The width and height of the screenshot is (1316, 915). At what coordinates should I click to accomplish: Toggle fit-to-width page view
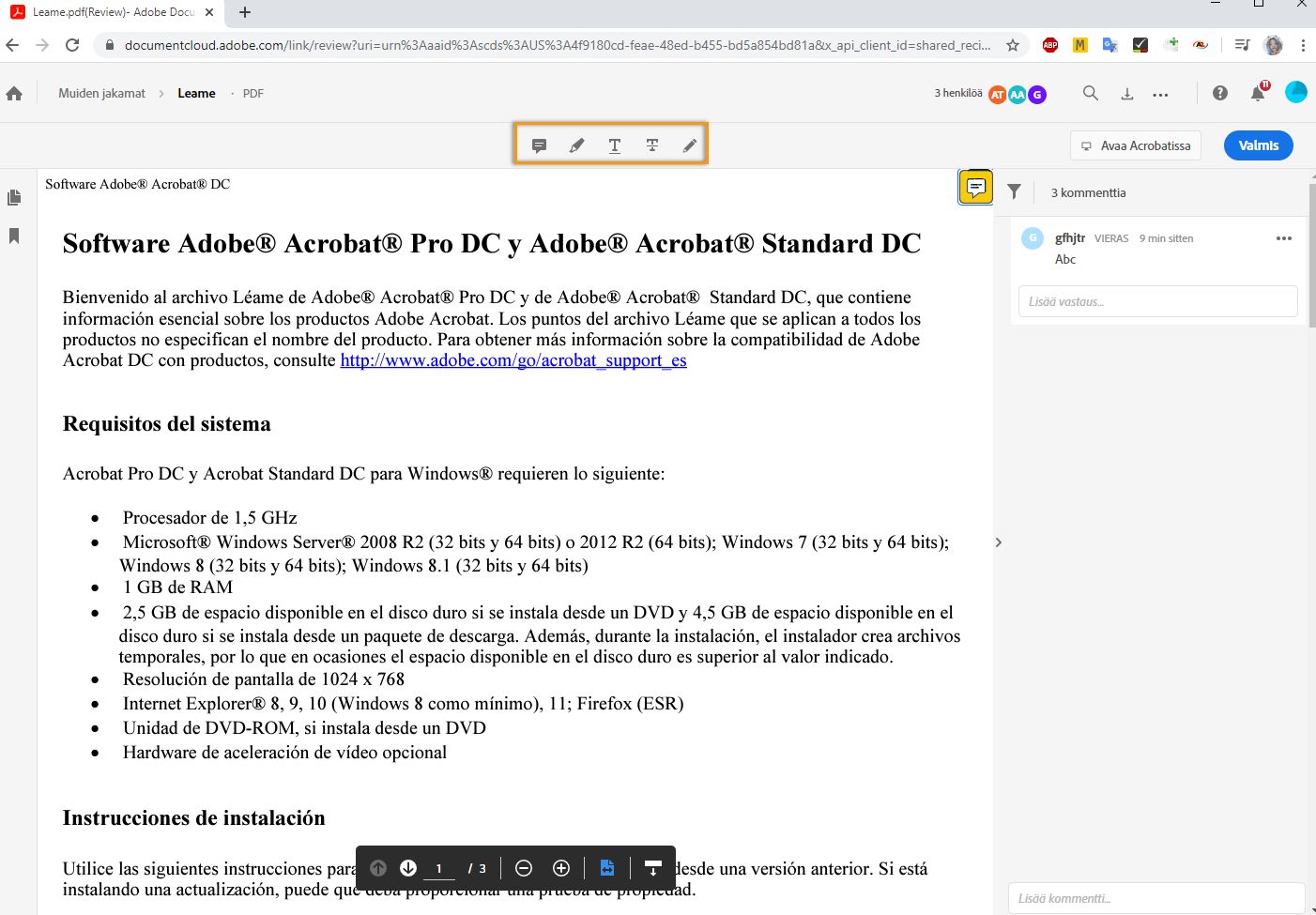[x=607, y=868]
